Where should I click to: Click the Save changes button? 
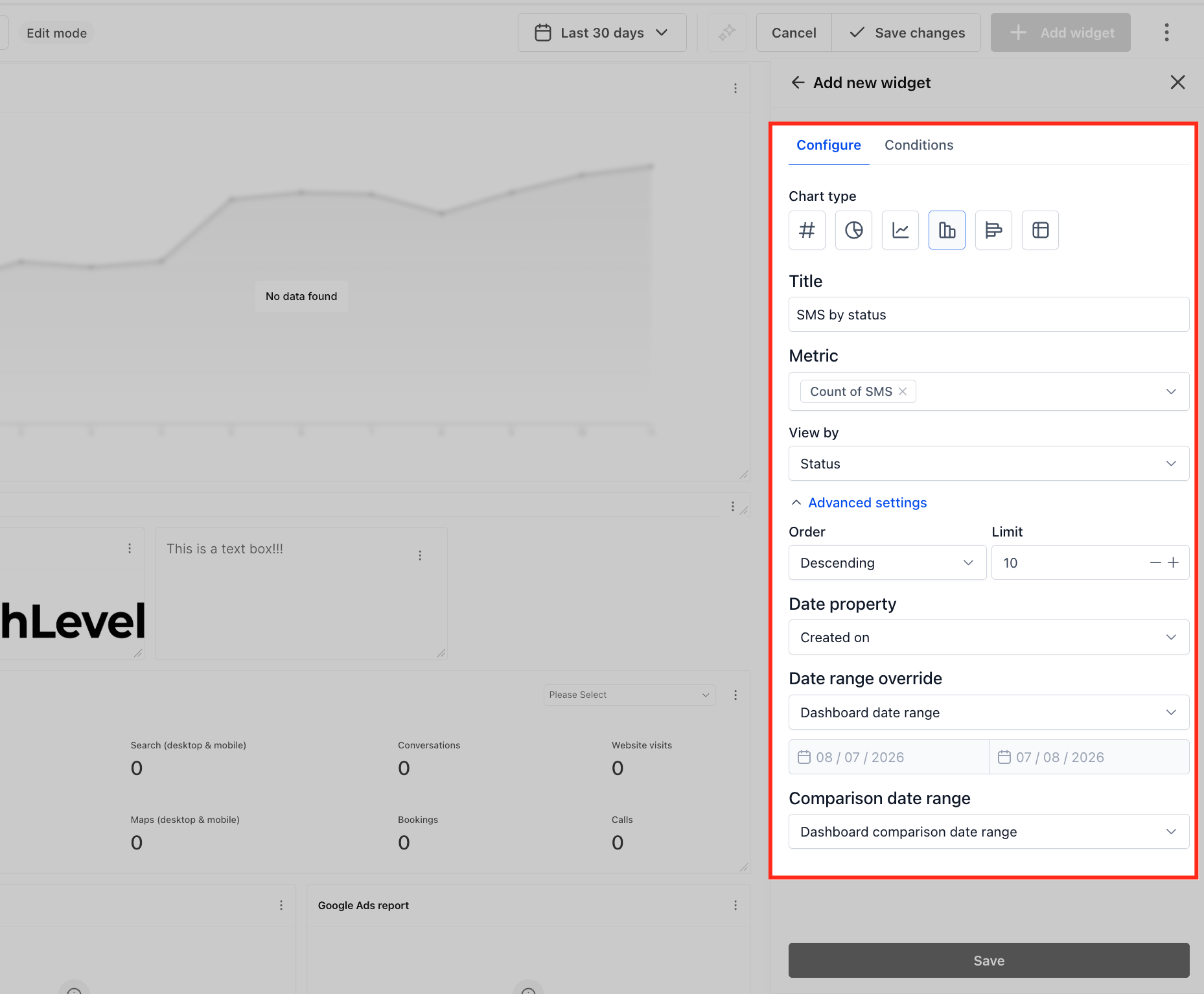(907, 32)
